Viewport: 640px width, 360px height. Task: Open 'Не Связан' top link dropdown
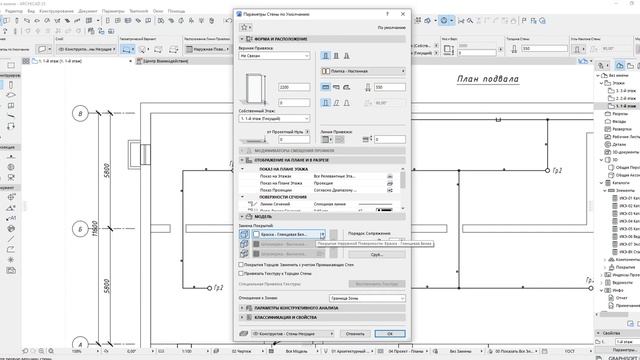274,56
